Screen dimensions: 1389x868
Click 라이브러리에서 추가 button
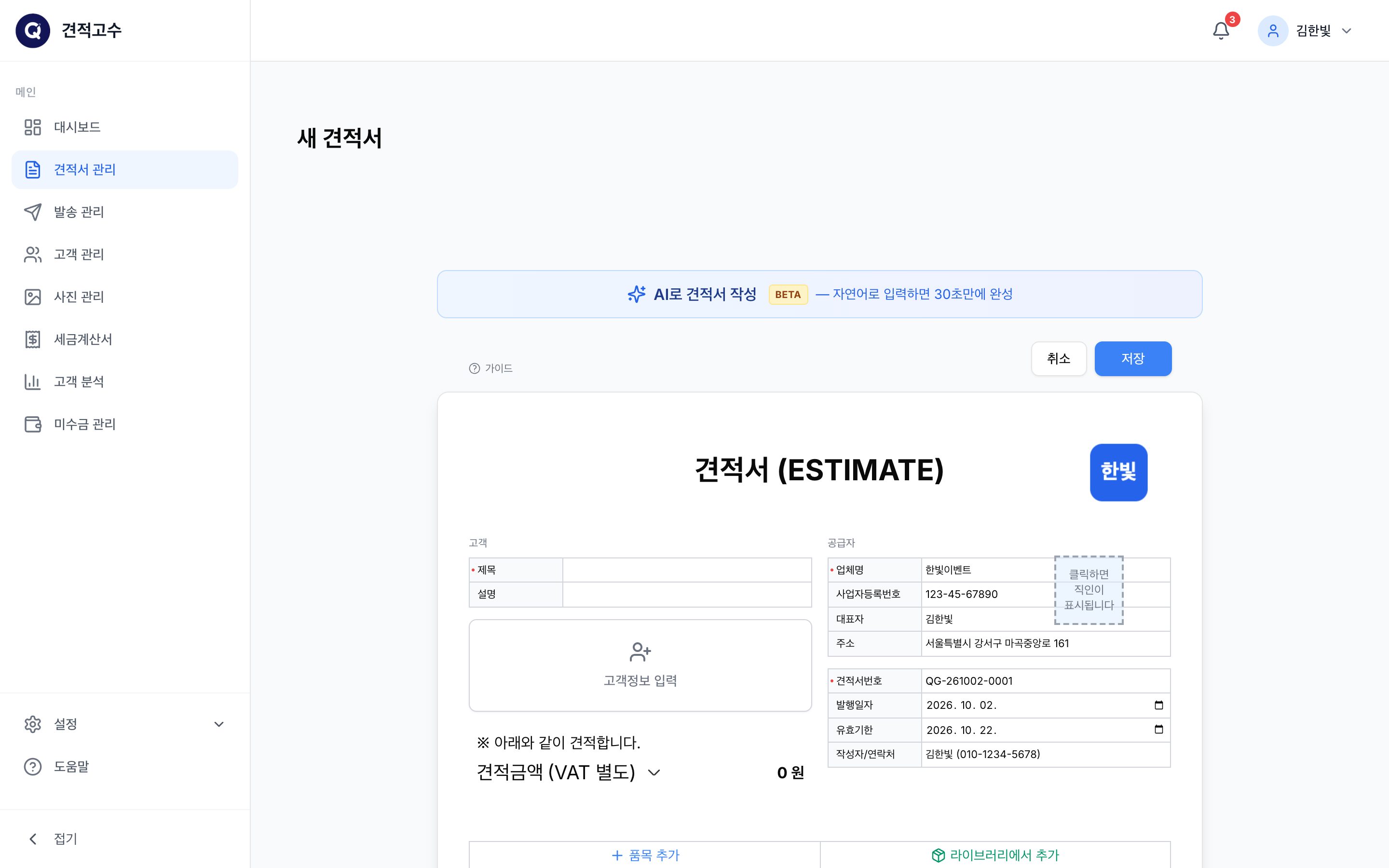pyautogui.click(x=995, y=855)
